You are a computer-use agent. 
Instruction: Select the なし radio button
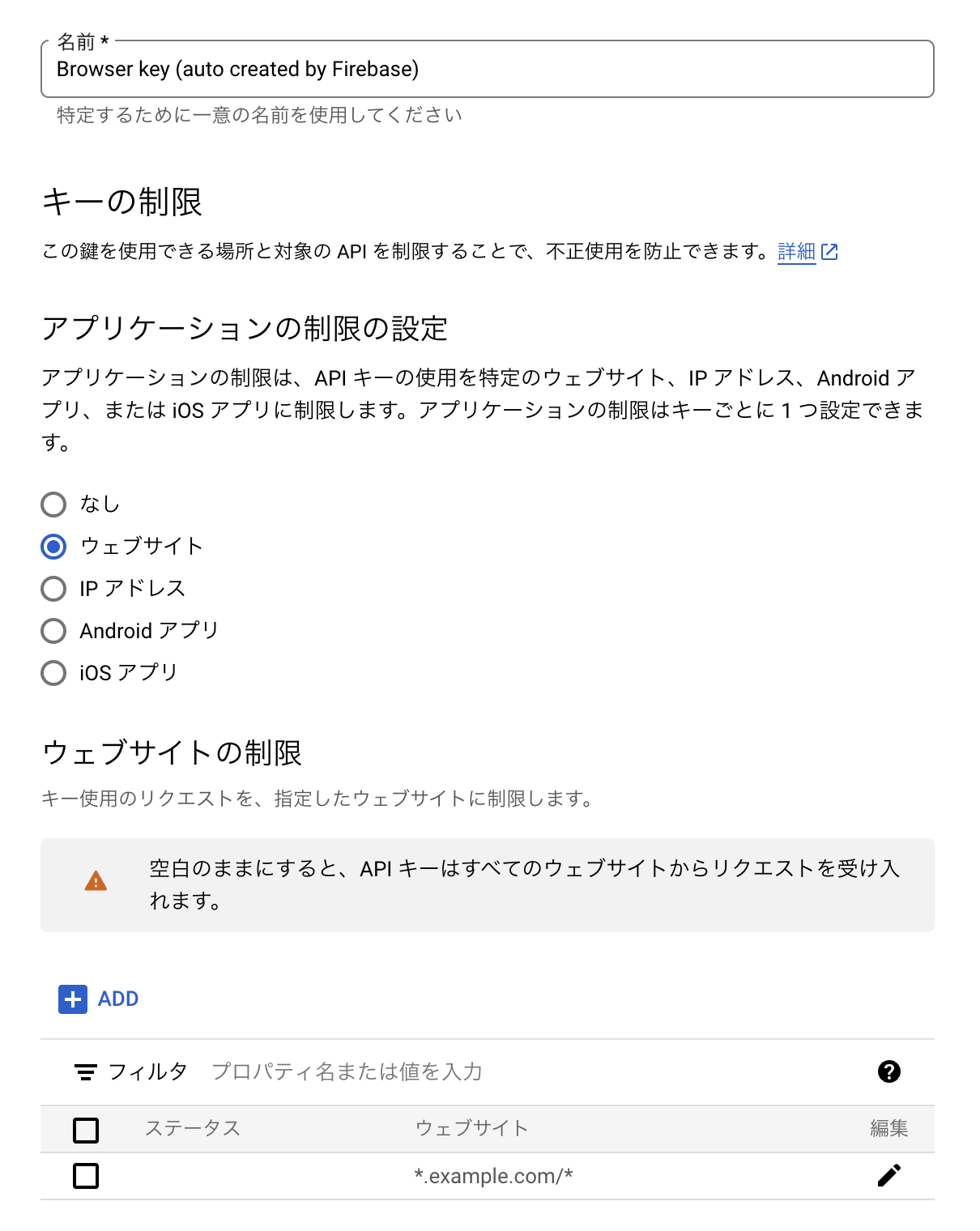(53, 504)
